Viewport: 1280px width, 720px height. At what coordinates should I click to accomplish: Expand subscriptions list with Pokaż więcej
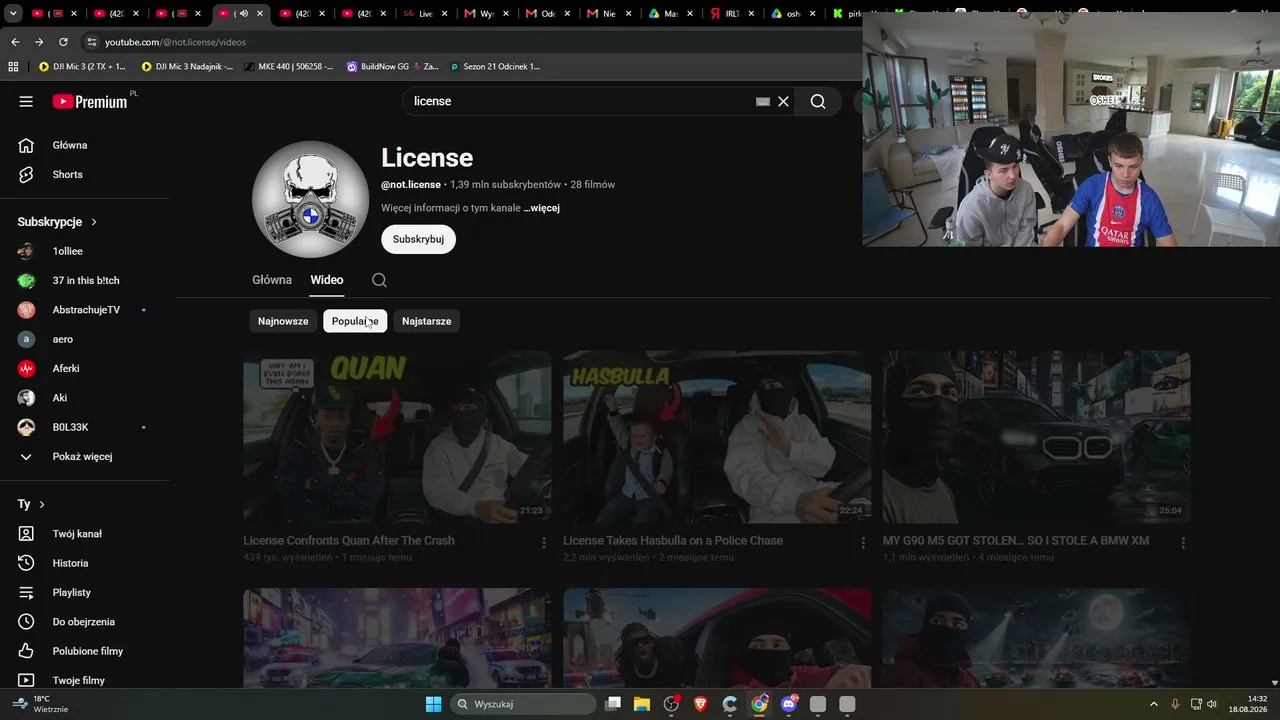coord(84,456)
